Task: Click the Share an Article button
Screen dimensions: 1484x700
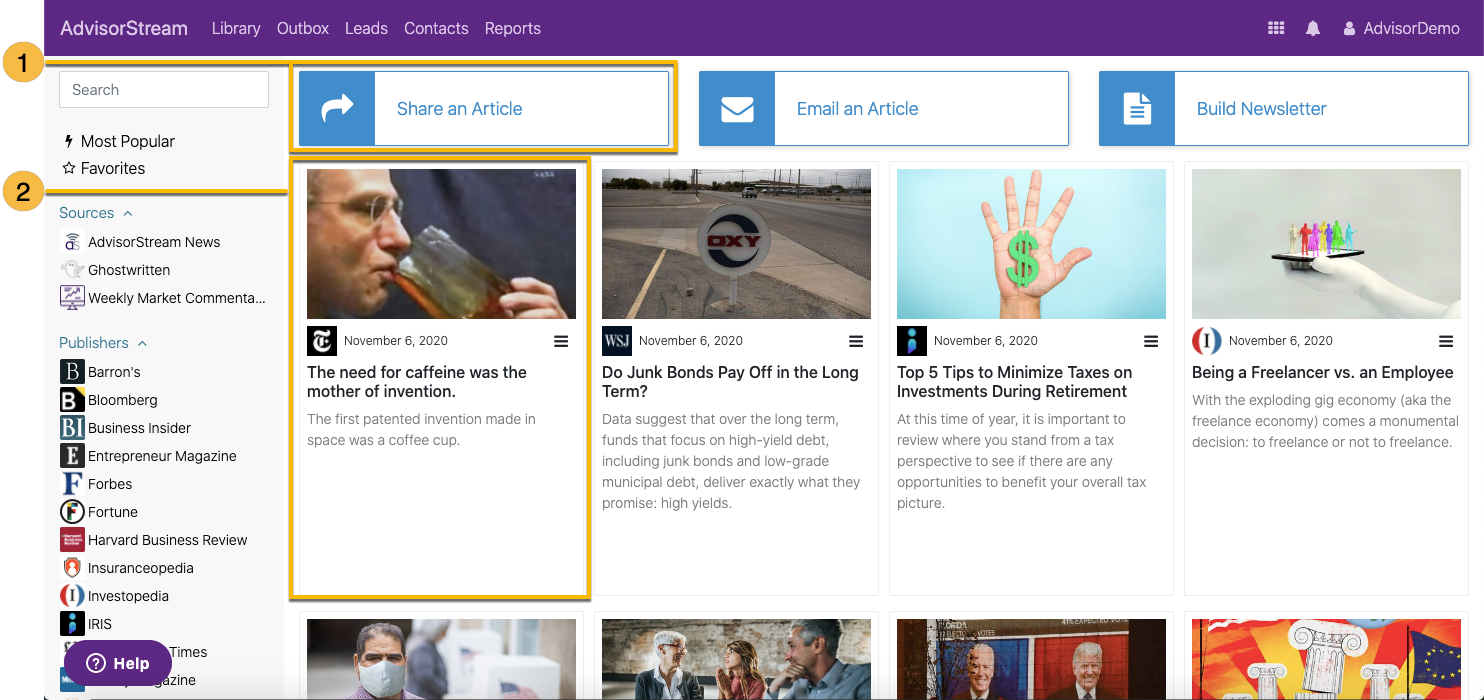Action: tap(484, 108)
